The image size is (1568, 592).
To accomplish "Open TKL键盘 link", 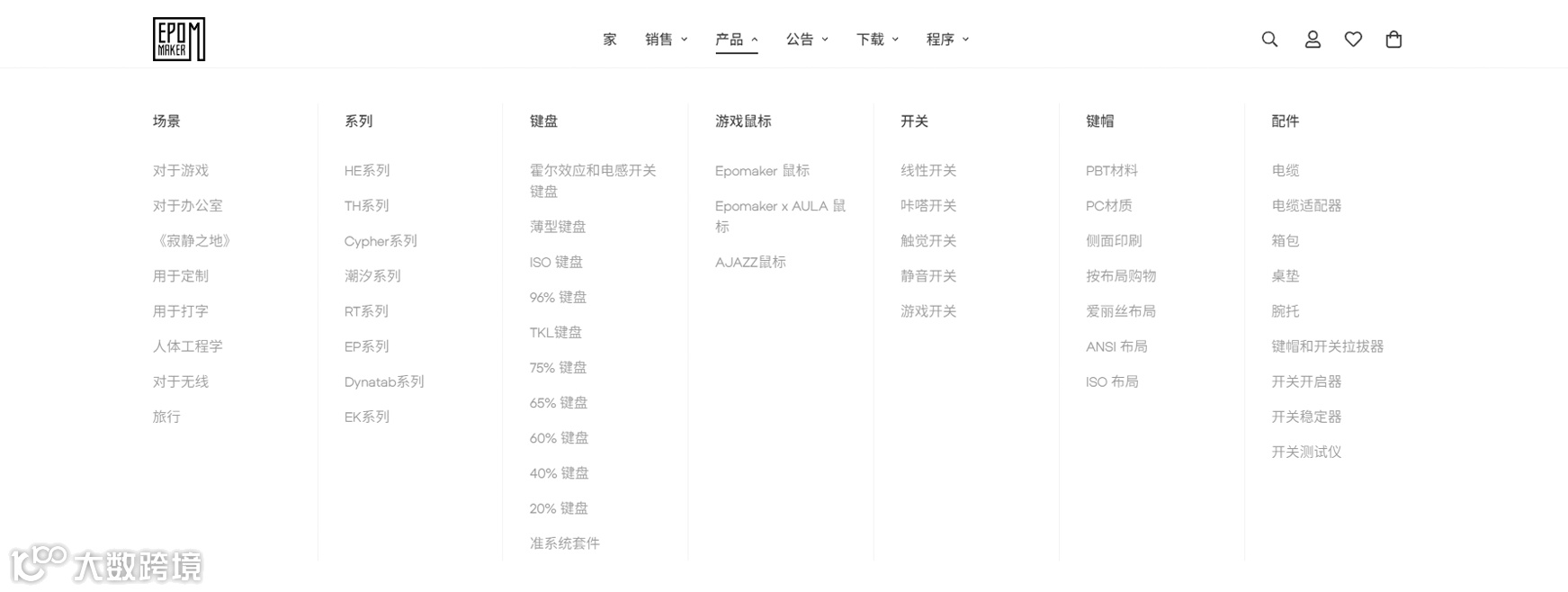I will click(556, 332).
